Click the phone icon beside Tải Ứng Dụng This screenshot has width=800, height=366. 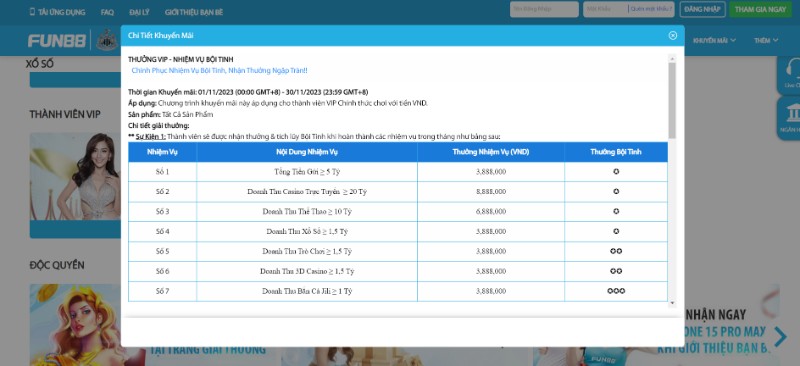(x=33, y=12)
